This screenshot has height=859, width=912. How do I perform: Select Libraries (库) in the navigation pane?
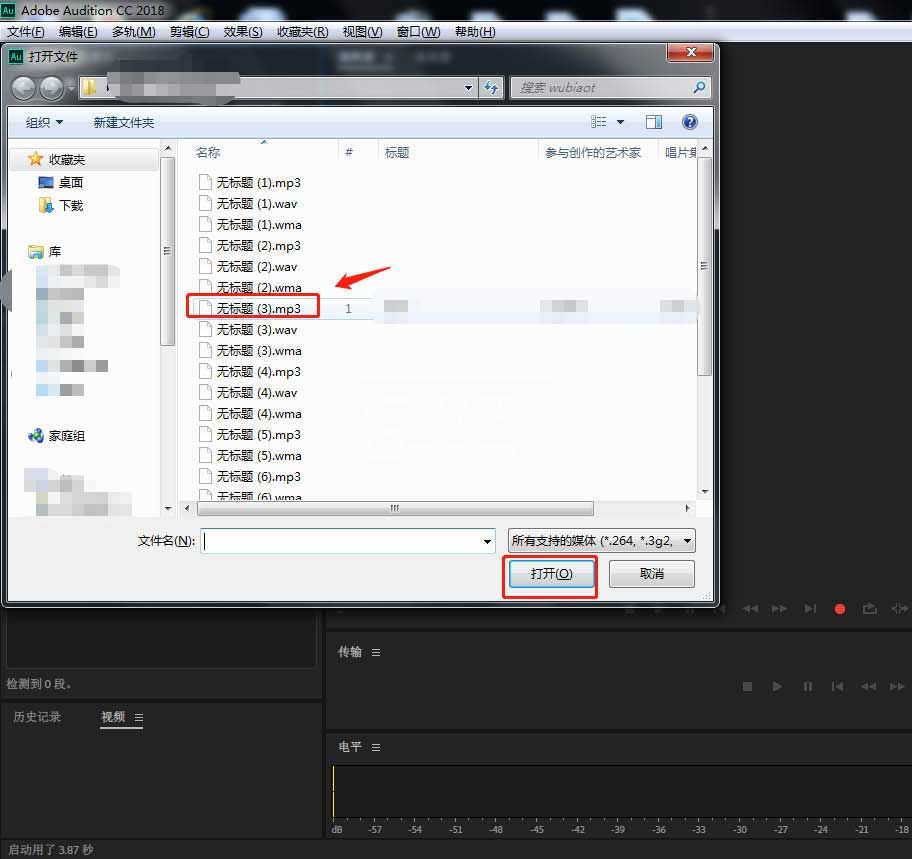pyautogui.click(x=45, y=252)
